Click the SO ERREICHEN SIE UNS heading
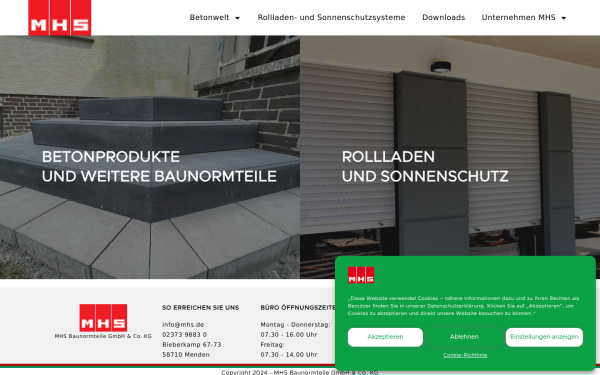Image resolution: width=600 pixels, height=375 pixels. 201,308
